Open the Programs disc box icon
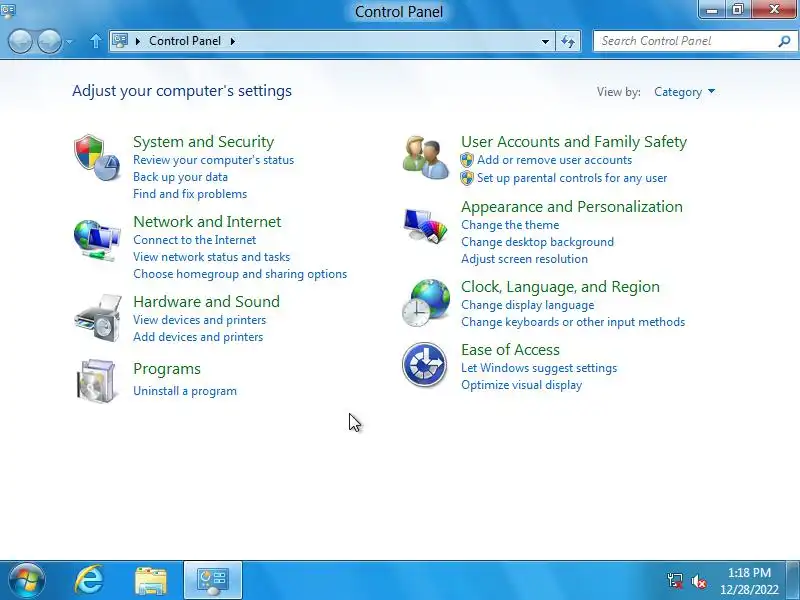The image size is (800, 600). point(96,381)
